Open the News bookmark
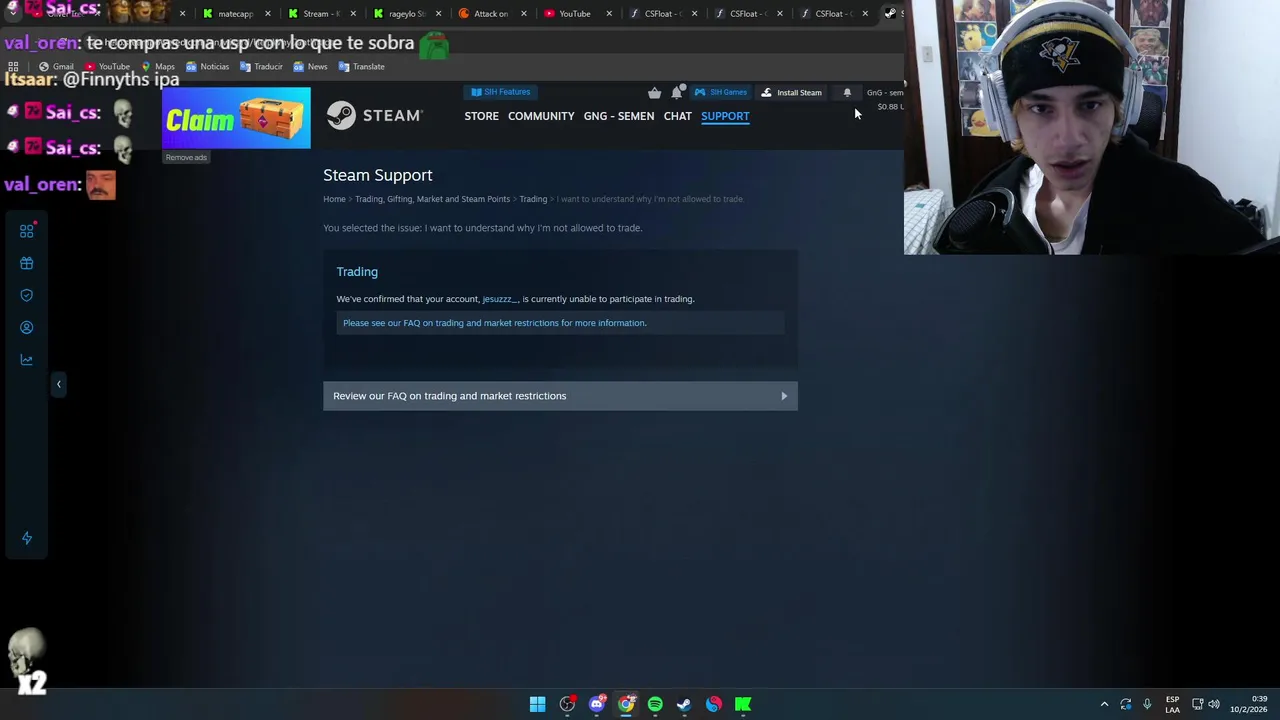The height and width of the screenshot is (720, 1280). (x=310, y=66)
